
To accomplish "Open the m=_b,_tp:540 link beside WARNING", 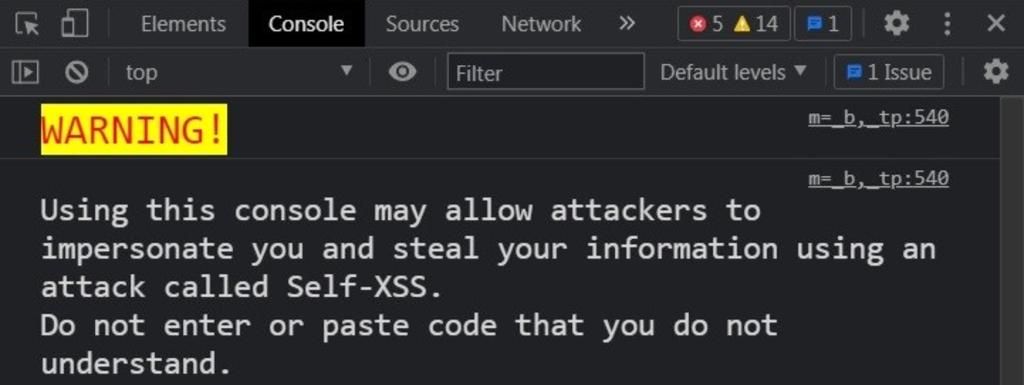I will [x=878, y=118].
